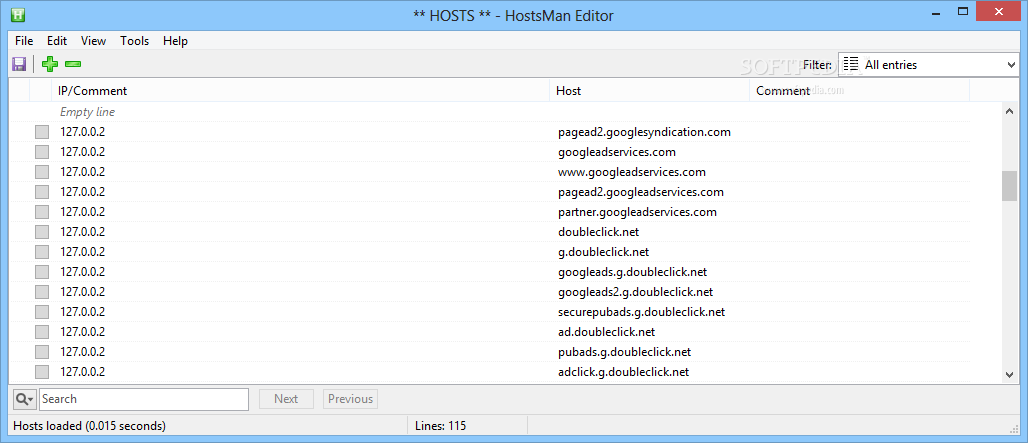This screenshot has width=1028, height=443.
Task: Toggle checkbox for securepubads.g.doubleclick.net
Action: click(42, 312)
